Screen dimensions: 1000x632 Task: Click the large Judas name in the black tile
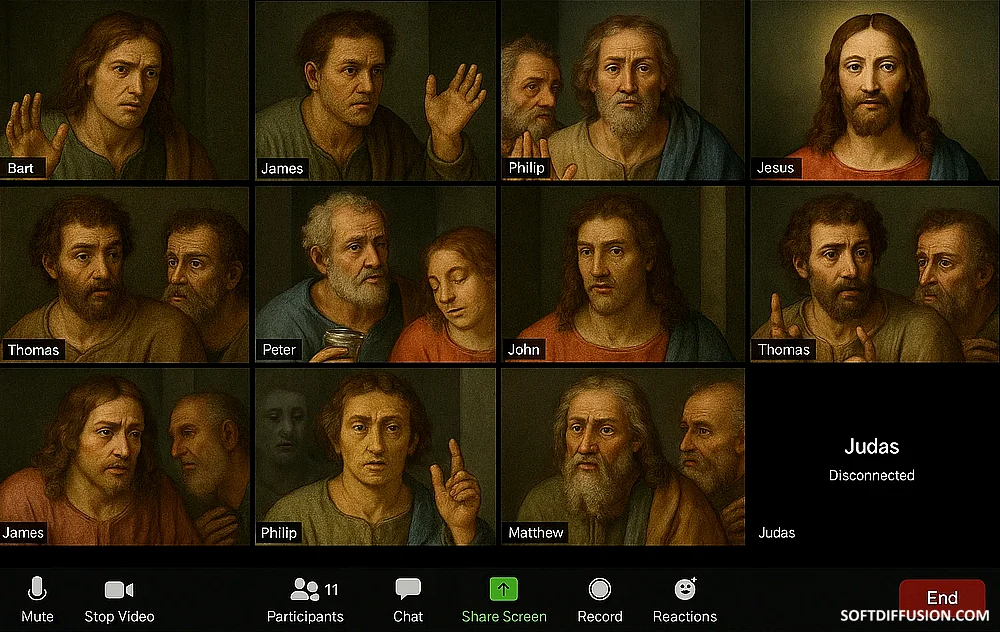(x=871, y=446)
